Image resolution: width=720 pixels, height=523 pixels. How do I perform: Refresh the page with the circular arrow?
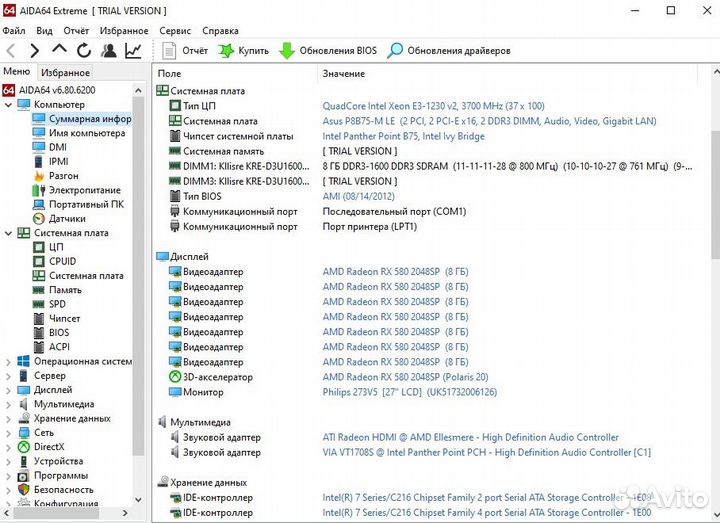coord(84,51)
